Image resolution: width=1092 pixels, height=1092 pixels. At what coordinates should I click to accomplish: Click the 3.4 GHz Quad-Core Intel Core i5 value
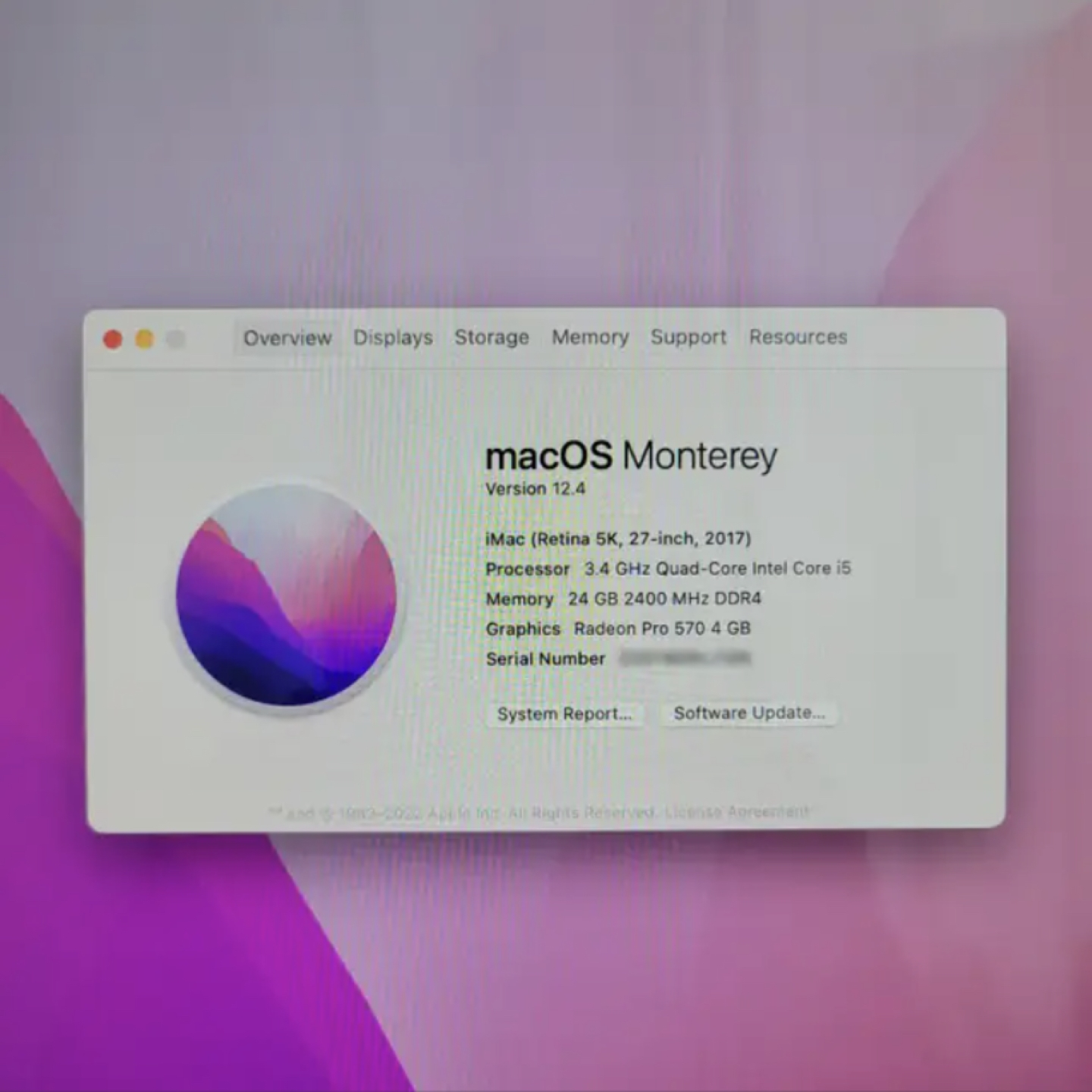pyautogui.click(x=717, y=568)
